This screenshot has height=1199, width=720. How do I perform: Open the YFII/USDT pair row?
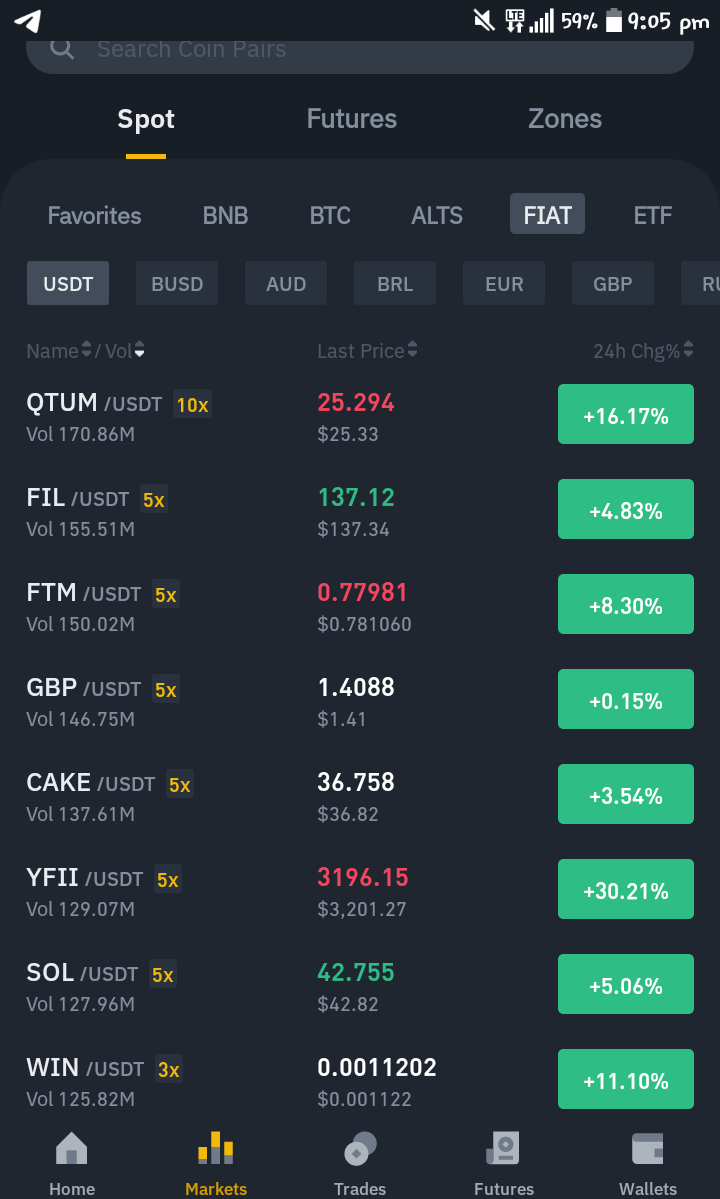point(360,890)
